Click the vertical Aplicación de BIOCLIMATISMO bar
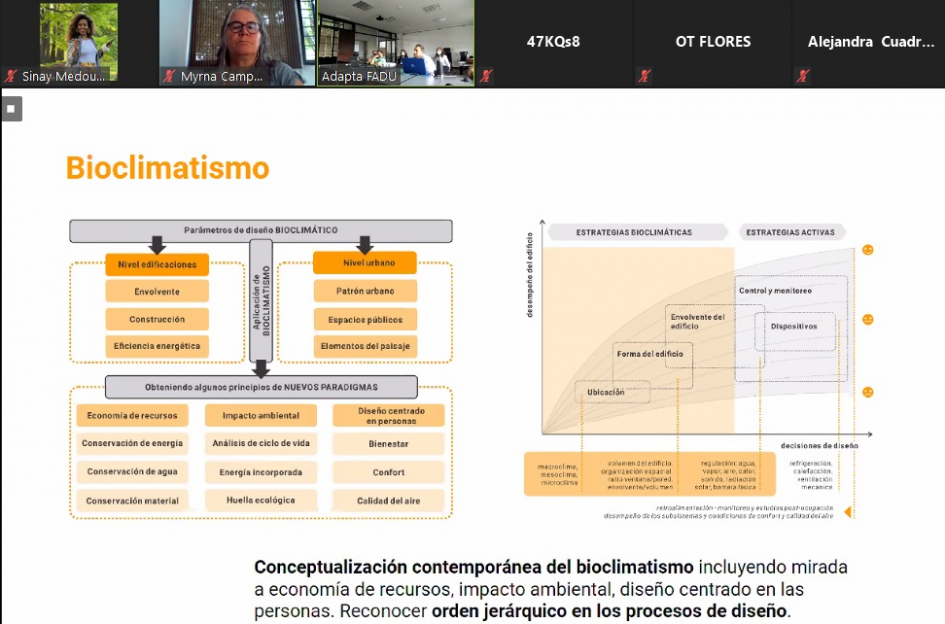The height and width of the screenshot is (624, 945). (261, 300)
